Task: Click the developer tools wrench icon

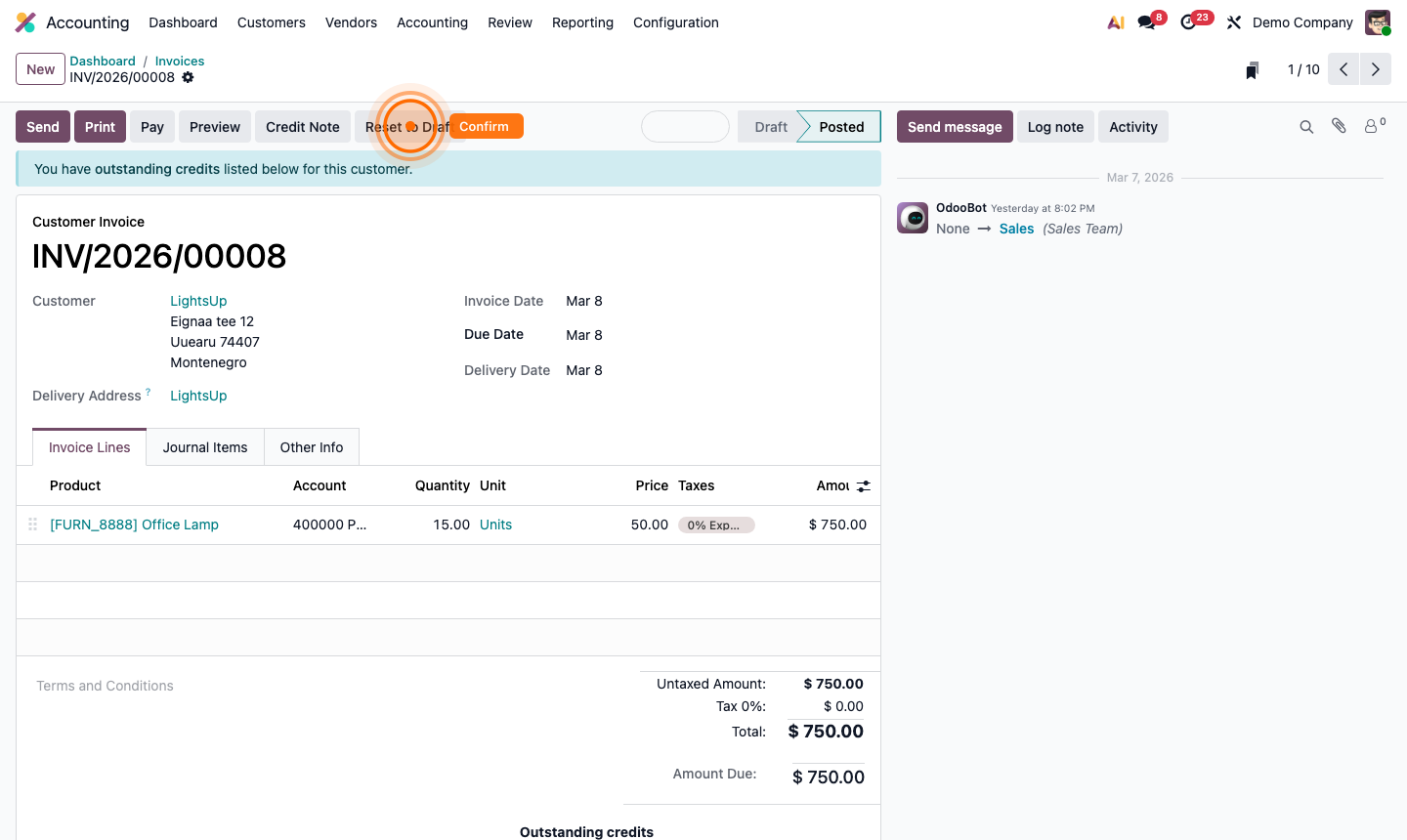Action: [x=1233, y=21]
